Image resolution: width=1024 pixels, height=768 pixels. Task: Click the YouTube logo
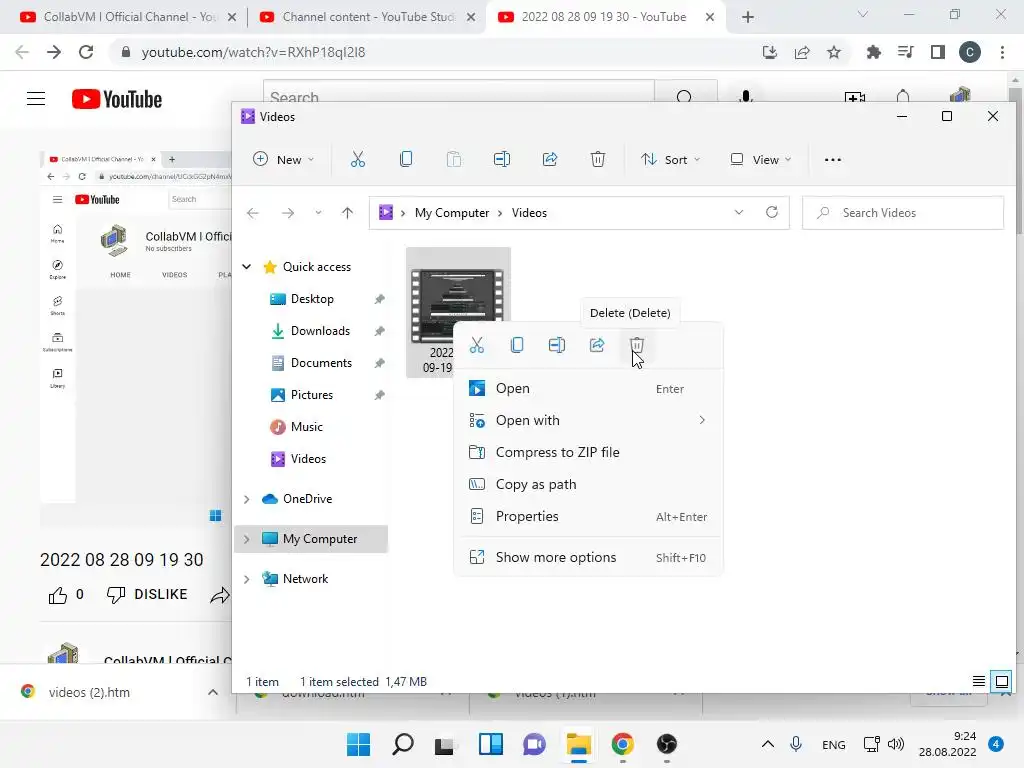117,99
